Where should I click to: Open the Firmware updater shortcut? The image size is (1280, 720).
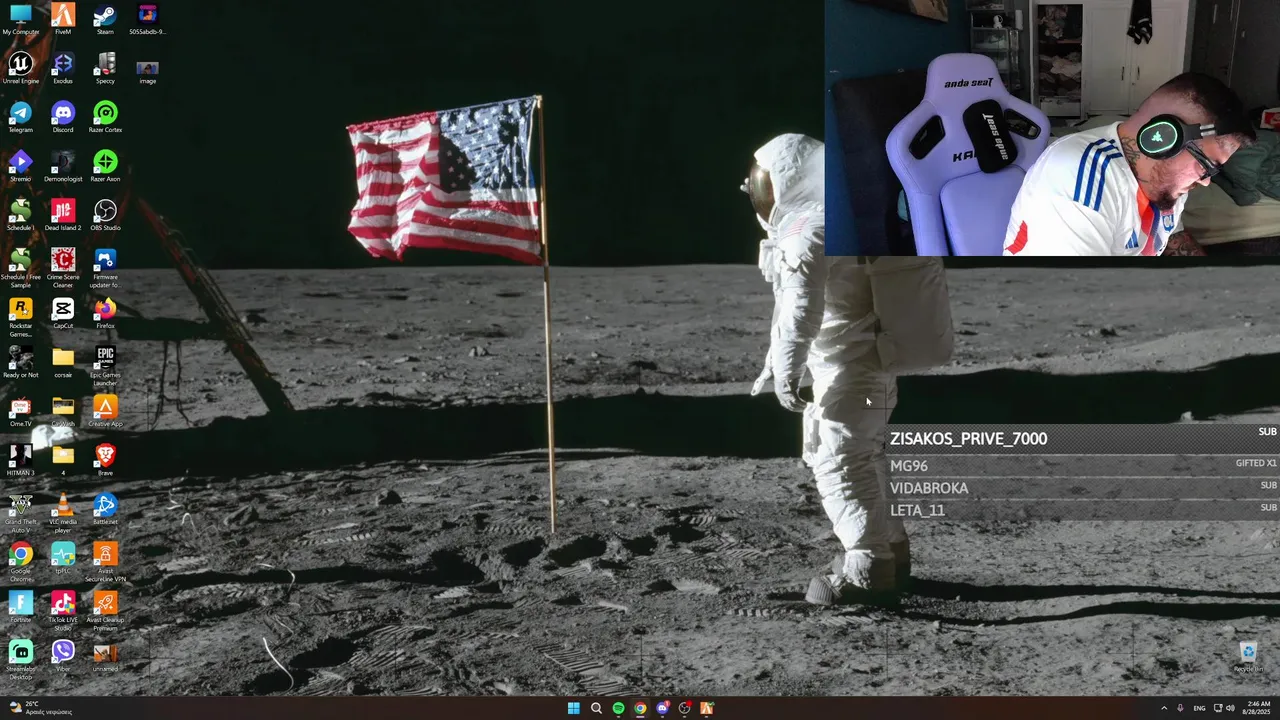pos(105,267)
